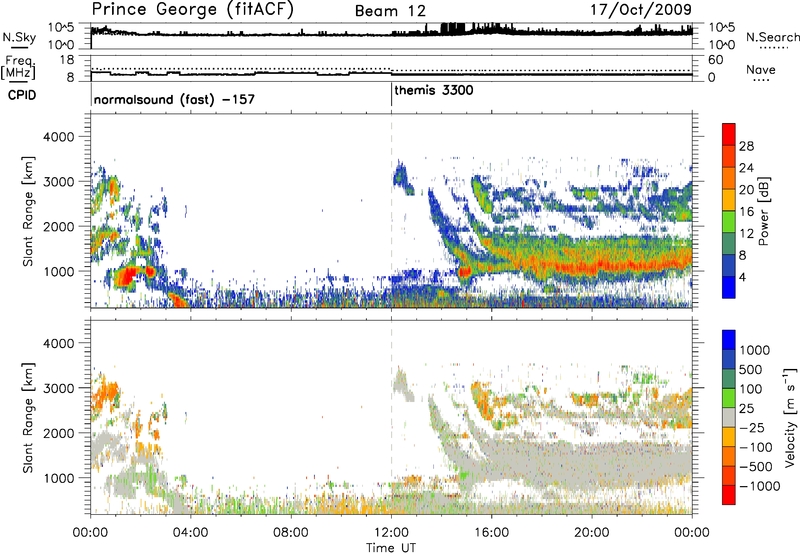Click the '60' value on Nave right axis
Viewport: 800px width, 554px height.
point(715,60)
